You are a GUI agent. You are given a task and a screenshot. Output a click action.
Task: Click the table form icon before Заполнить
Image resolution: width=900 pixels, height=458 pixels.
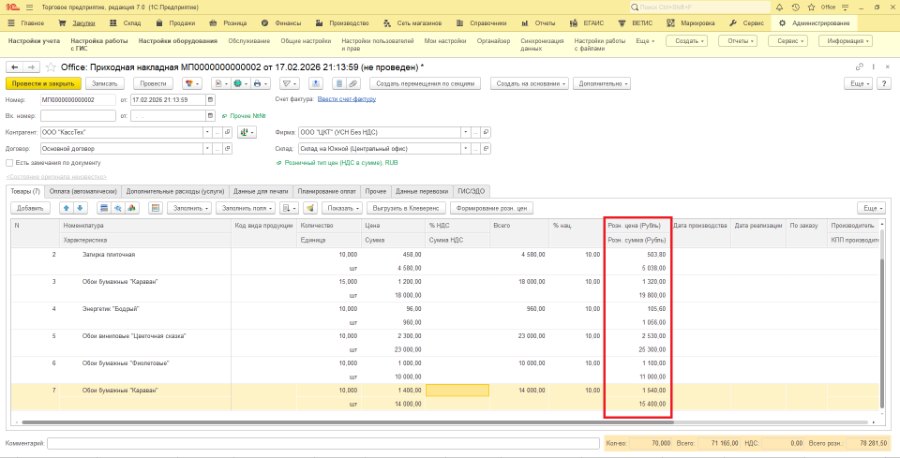point(154,208)
